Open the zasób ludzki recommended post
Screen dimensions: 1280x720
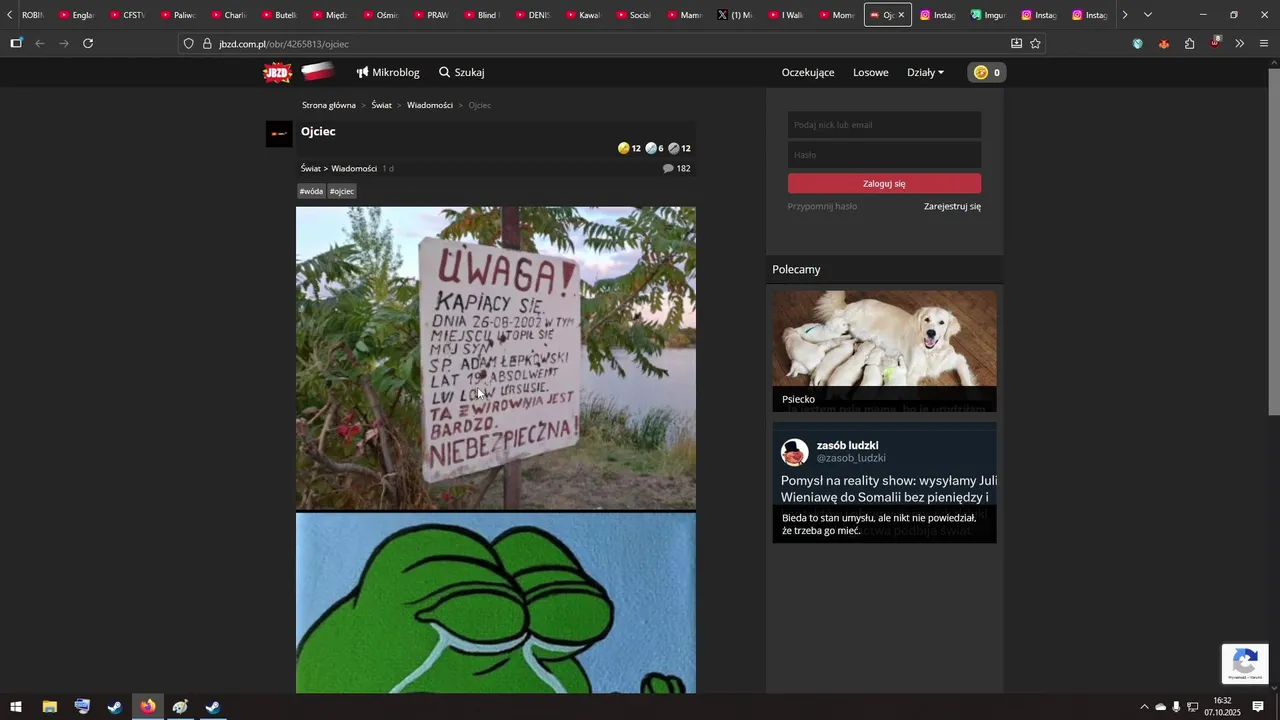(884, 483)
